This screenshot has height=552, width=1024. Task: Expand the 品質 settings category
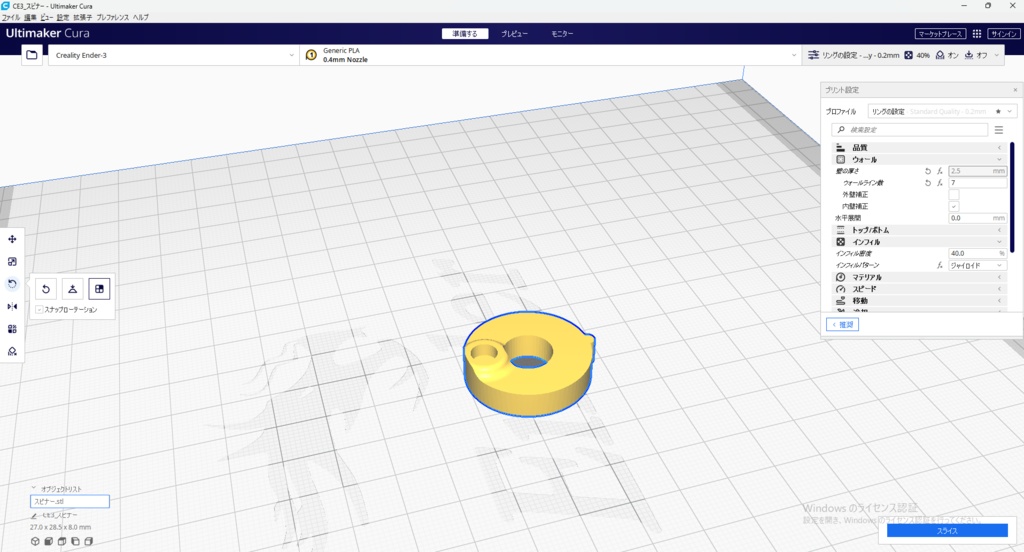[x=920, y=148]
